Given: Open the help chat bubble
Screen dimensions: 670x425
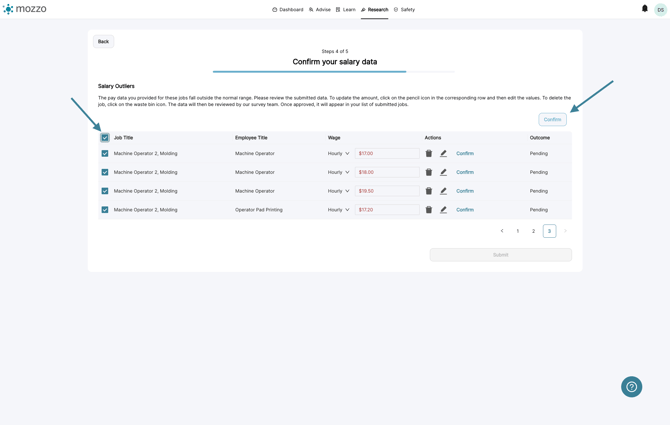Looking at the screenshot, I should click(x=631, y=387).
